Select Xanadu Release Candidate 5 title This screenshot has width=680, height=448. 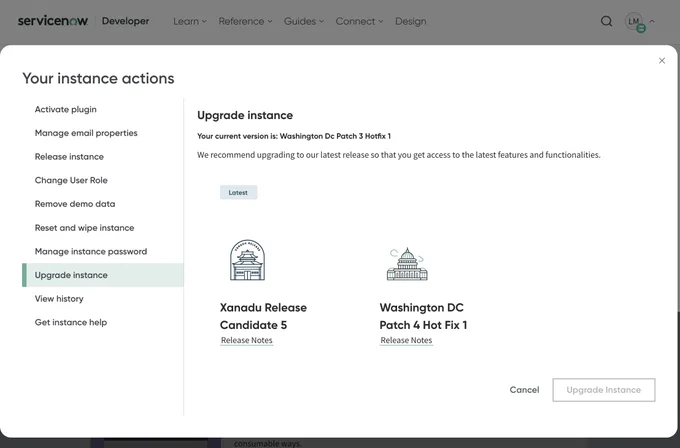pos(263,316)
